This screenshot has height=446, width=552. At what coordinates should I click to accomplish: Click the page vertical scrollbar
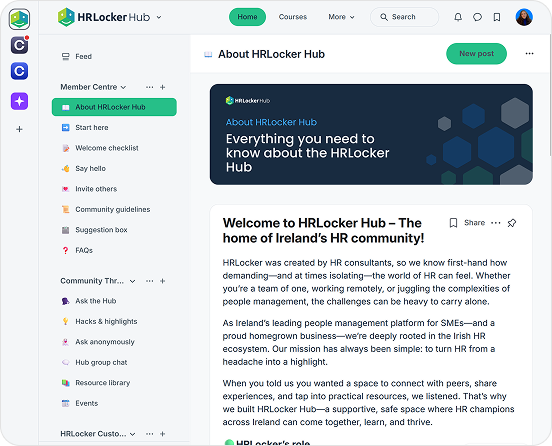tap(550, 95)
